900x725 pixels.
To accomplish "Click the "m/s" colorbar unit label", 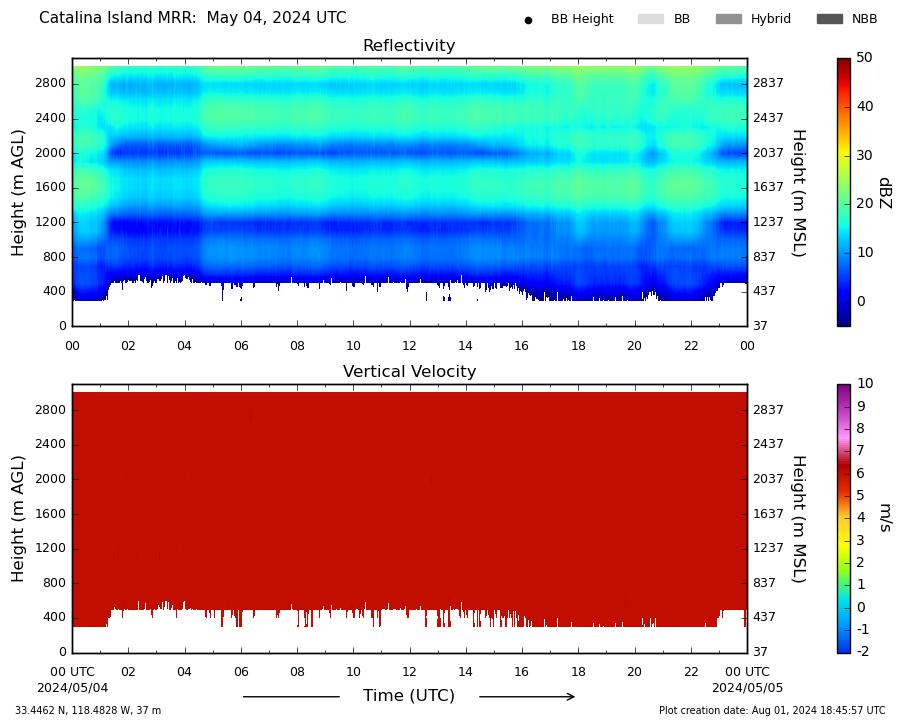I will (x=885, y=518).
